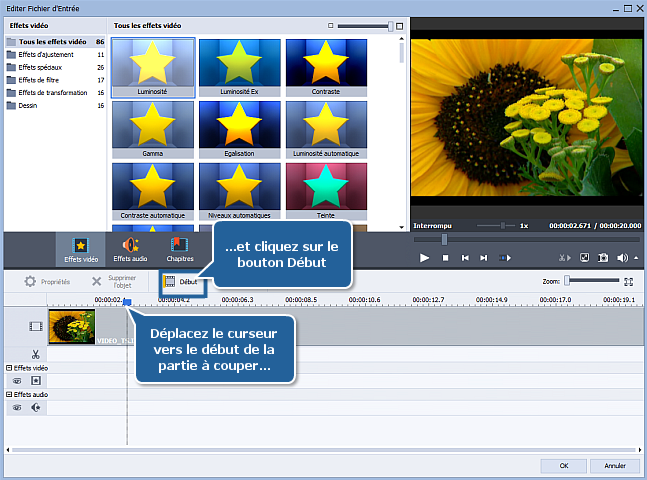The height and width of the screenshot is (480, 647).
Task: Click the Début button
Action: [x=181, y=283]
